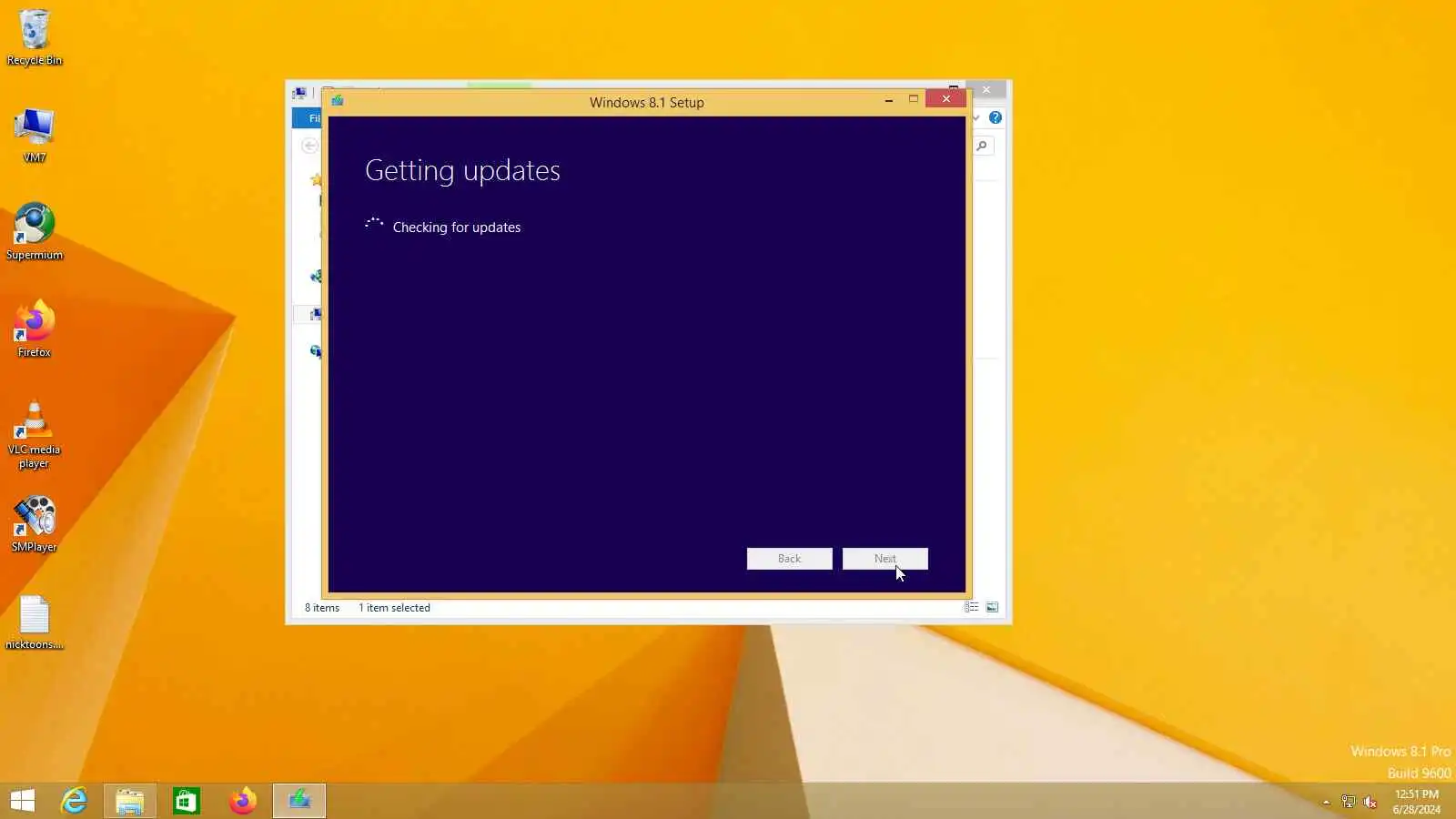Open Help in the File Explorer window

coord(996,117)
